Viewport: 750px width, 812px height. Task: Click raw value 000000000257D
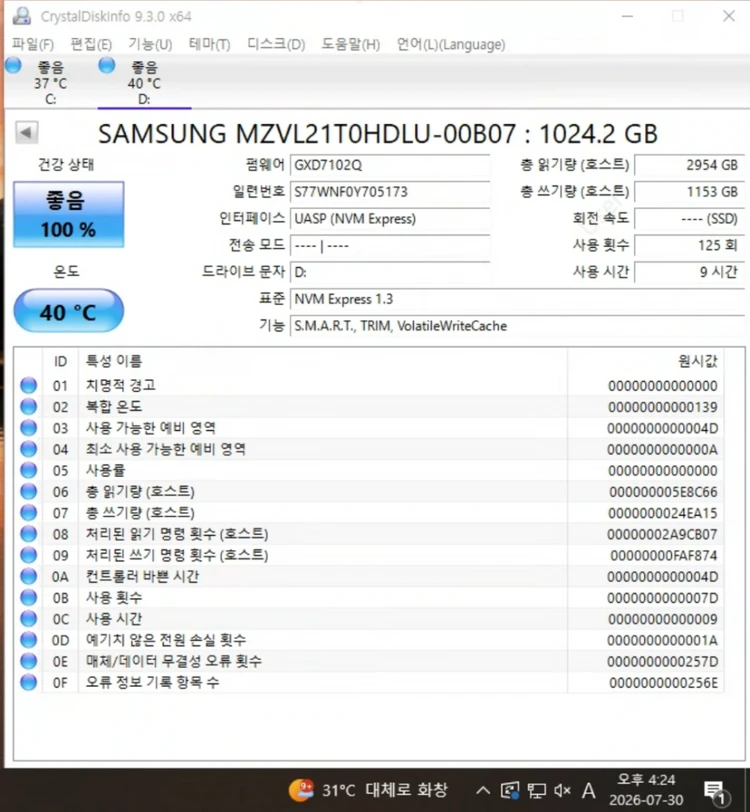(x=662, y=662)
